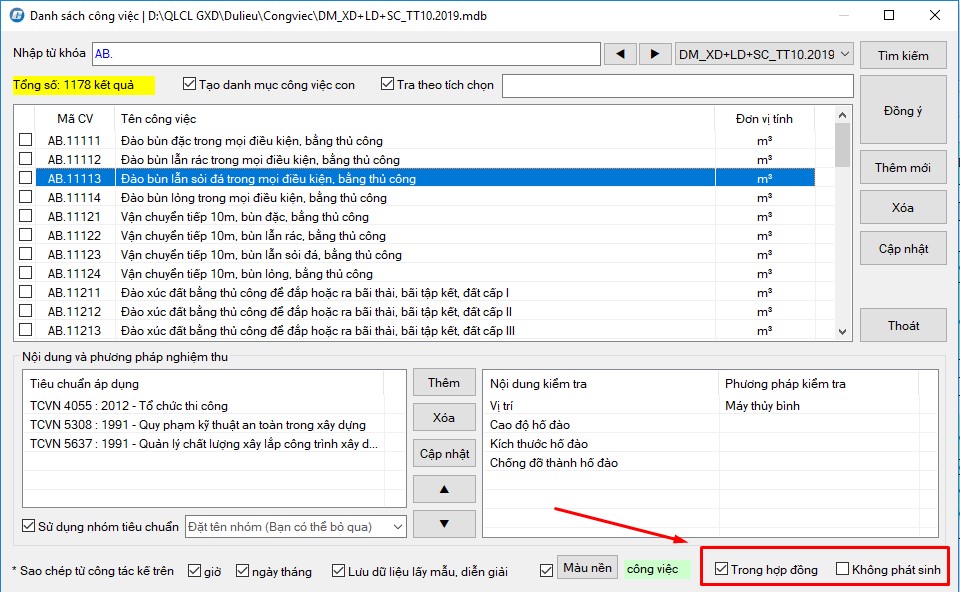Image resolution: width=960 pixels, height=592 pixels.
Task: Click the application icon in the title bar
Action: 16,16
